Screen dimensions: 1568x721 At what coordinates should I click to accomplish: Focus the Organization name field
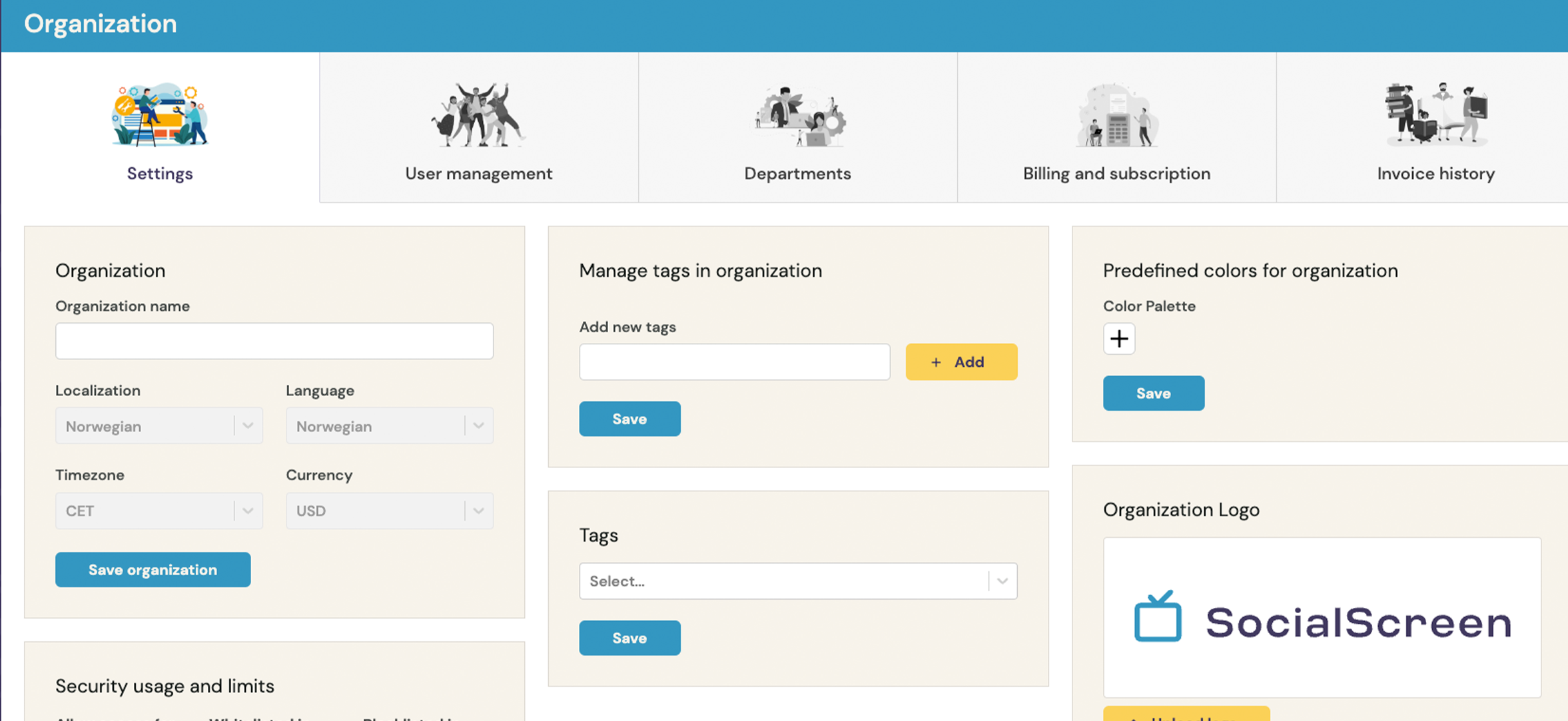click(274, 341)
